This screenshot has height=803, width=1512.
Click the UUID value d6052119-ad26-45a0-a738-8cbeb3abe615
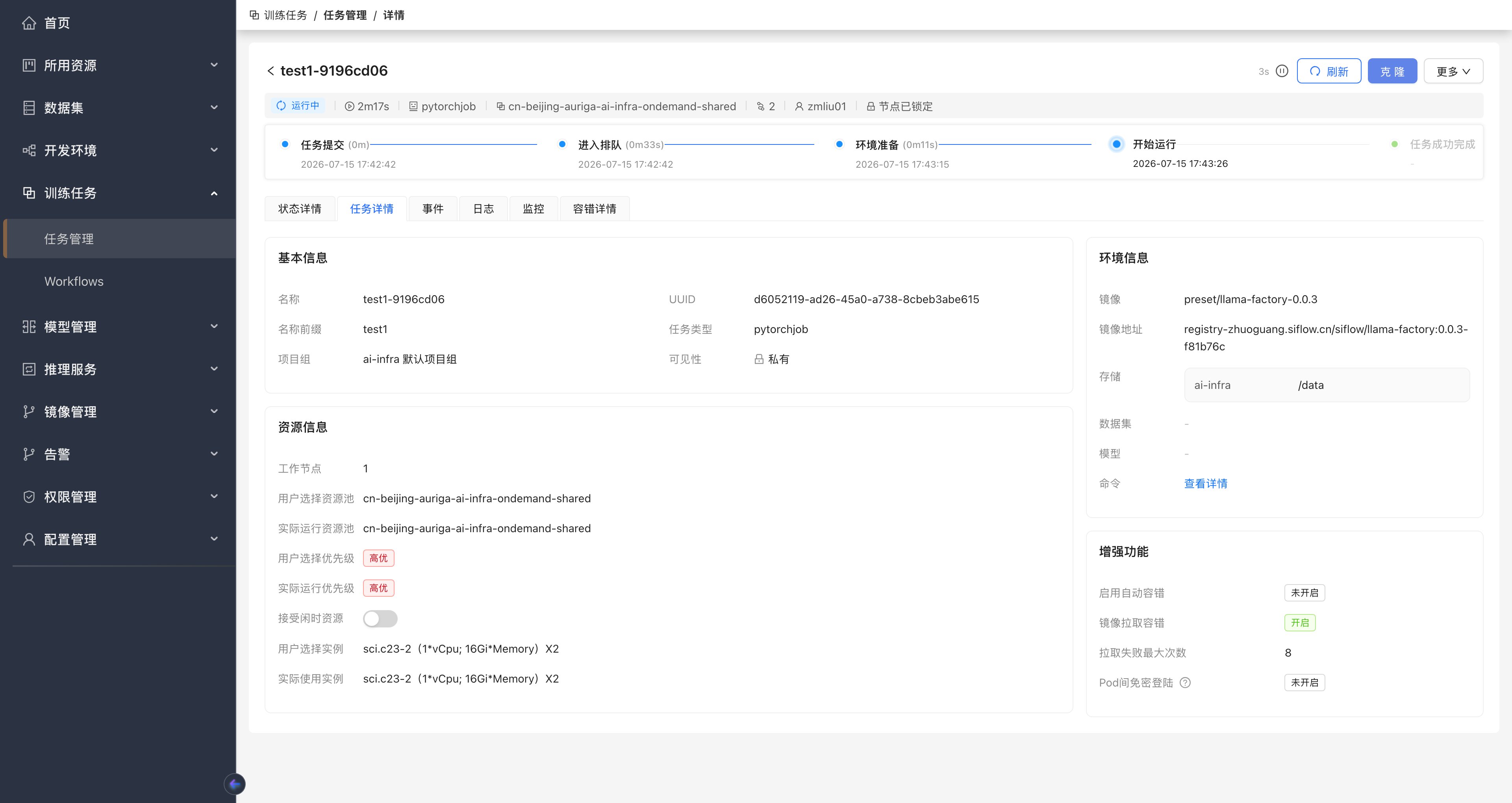coord(866,300)
